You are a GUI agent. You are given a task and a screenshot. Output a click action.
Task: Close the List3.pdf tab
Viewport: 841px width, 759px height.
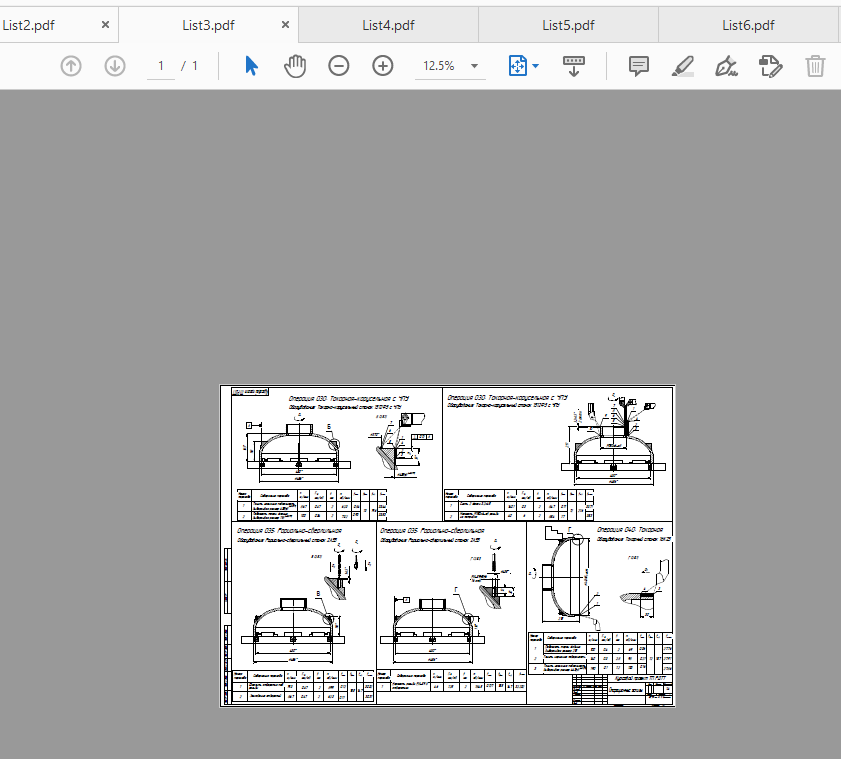[286, 25]
